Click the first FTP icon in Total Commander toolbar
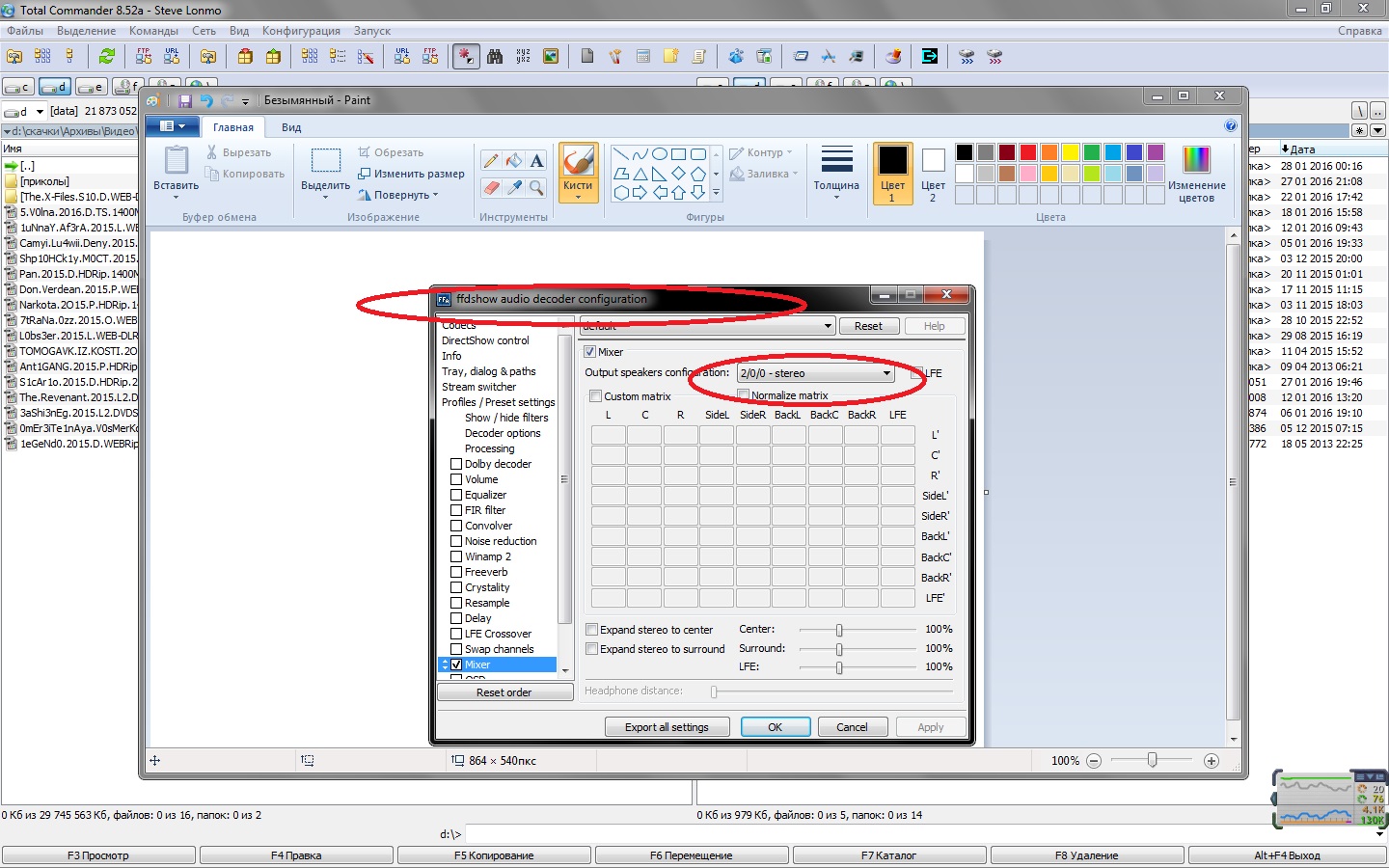 coord(144,56)
